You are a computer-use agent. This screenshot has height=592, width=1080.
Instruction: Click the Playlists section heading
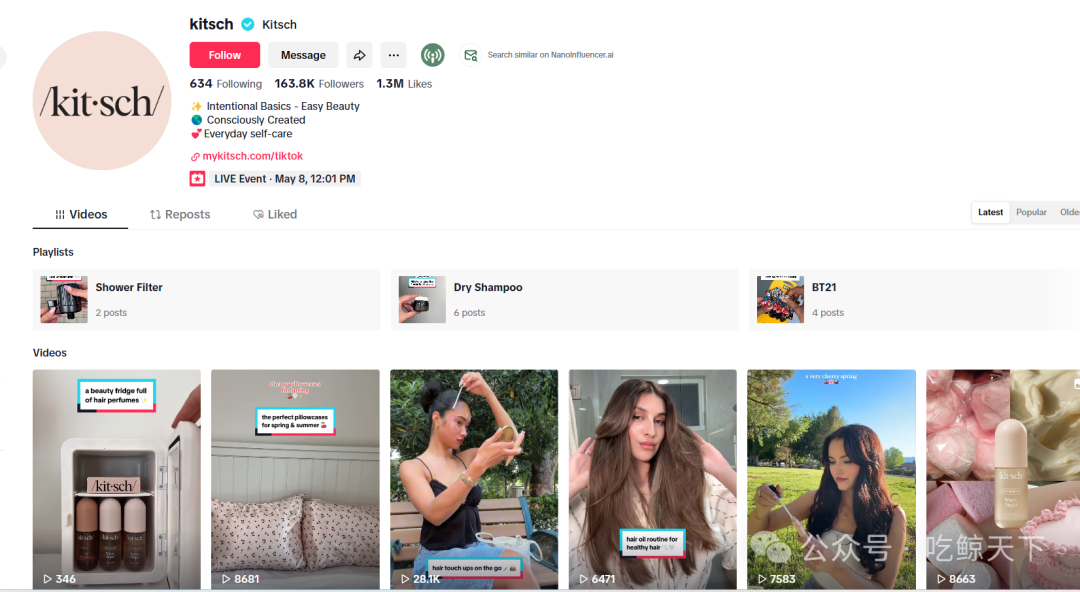(53, 252)
